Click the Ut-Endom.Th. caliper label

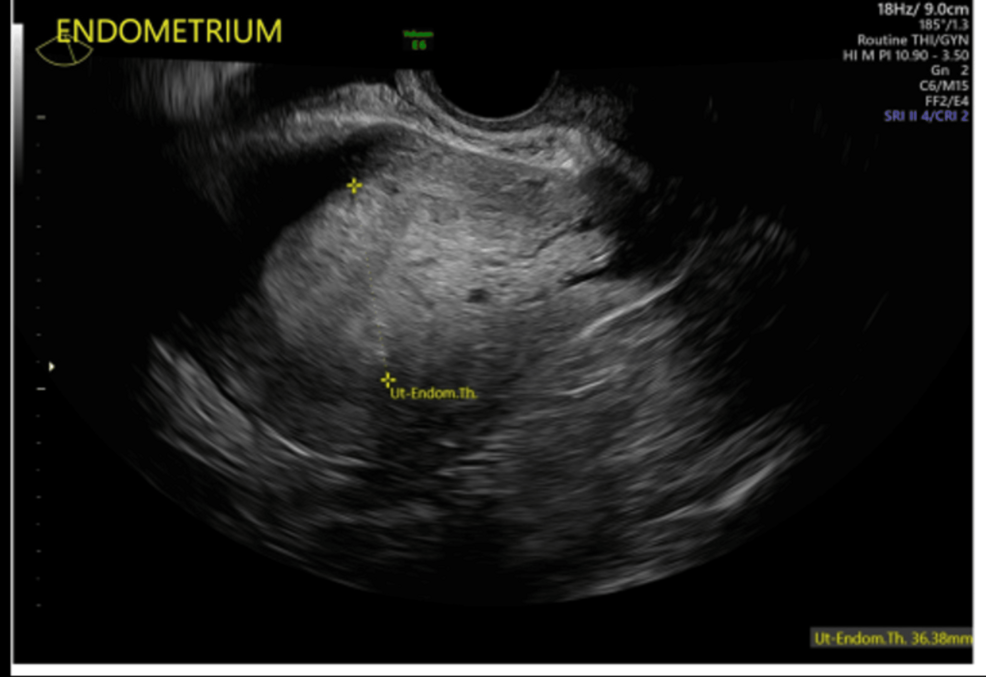433,394
